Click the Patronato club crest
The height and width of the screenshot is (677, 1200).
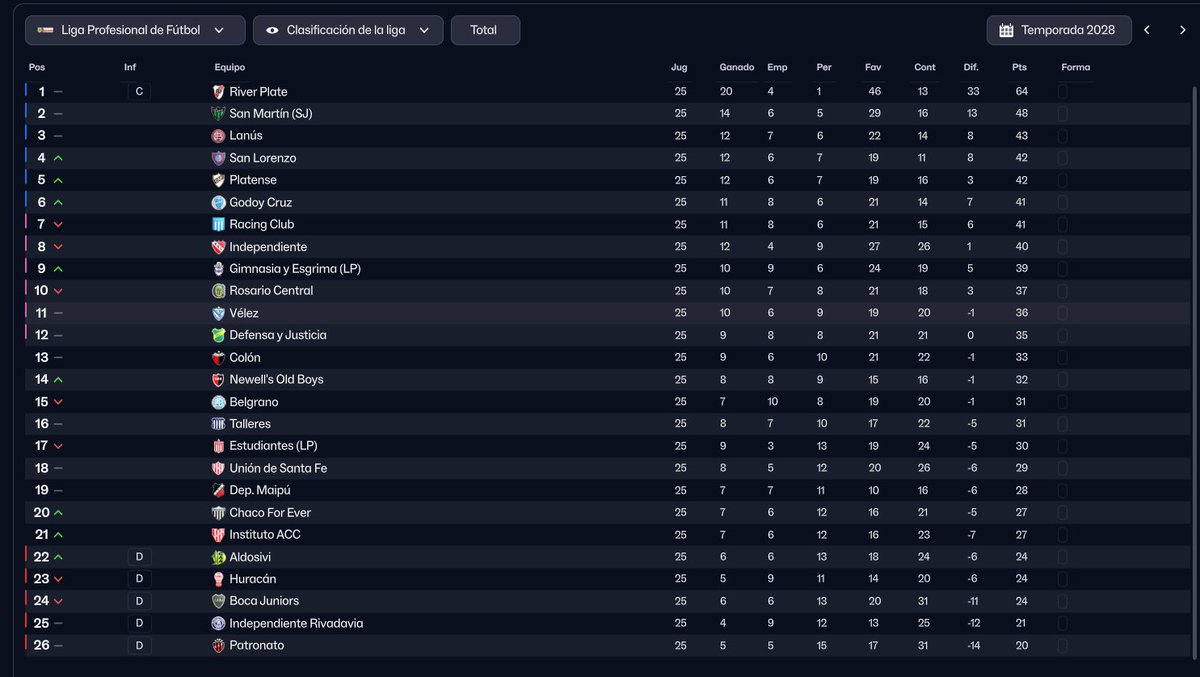pyautogui.click(x=218, y=645)
